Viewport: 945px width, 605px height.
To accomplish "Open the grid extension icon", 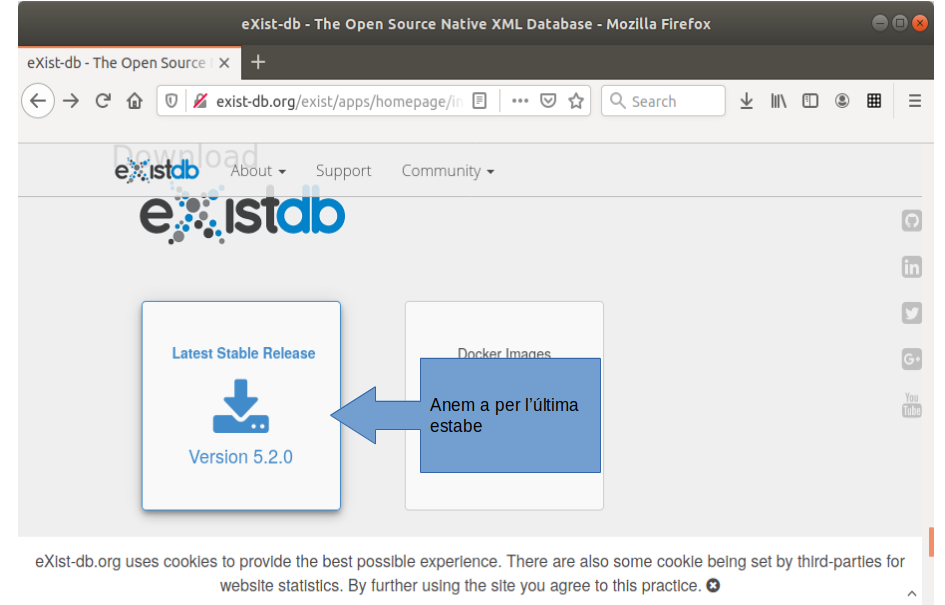I will [874, 101].
